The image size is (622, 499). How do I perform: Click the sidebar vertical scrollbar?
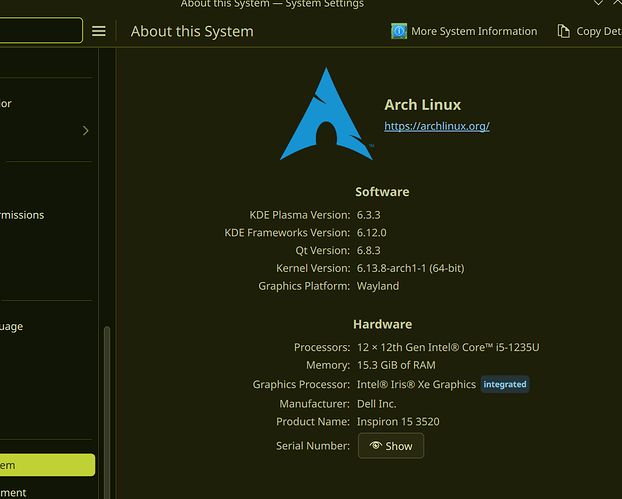(x=107, y=413)
